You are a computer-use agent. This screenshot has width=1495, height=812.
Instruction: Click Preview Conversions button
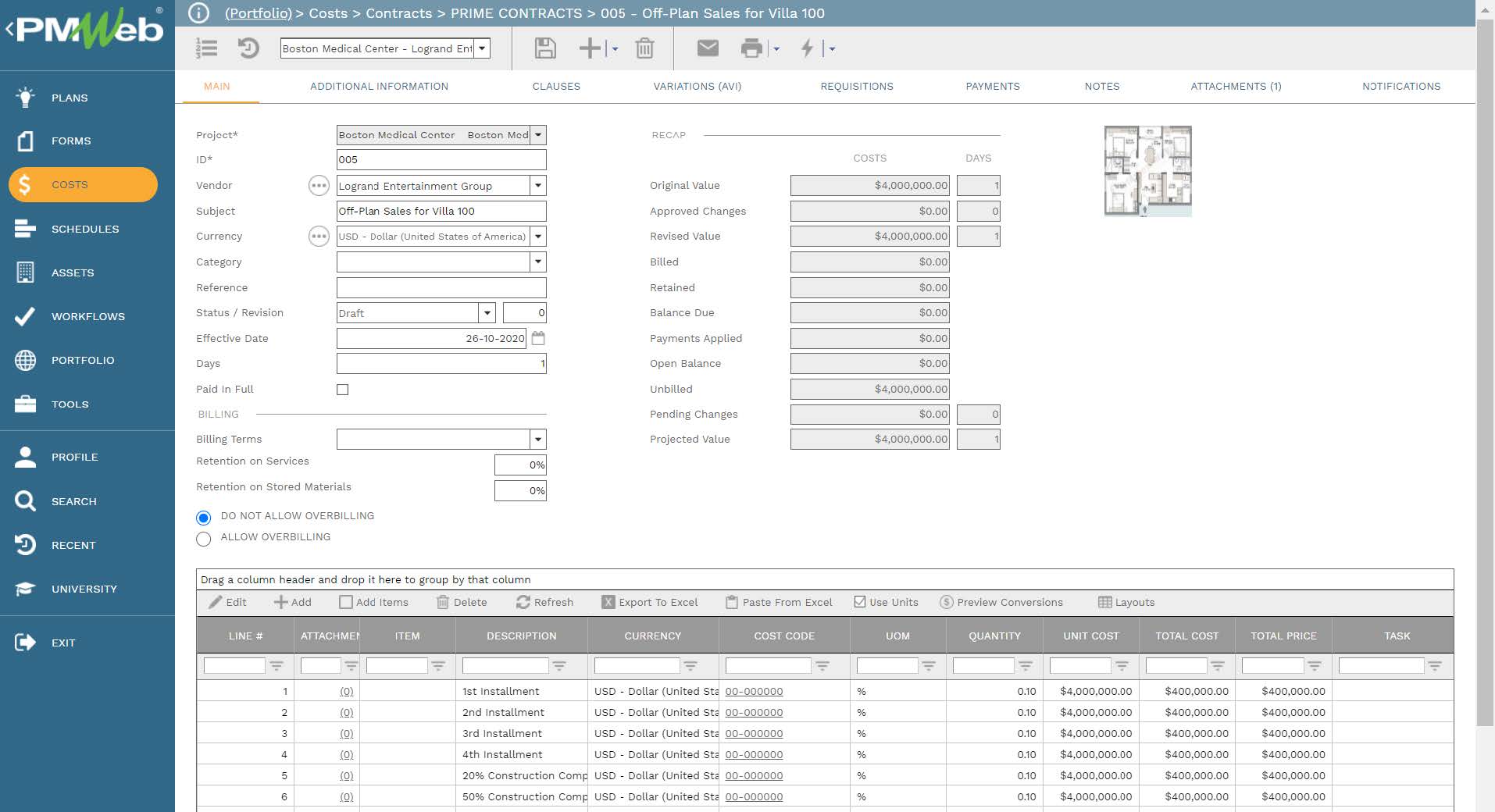1001,602
